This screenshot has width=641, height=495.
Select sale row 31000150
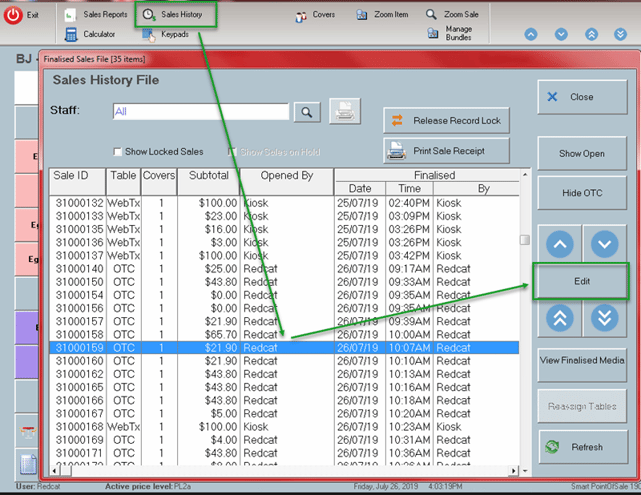click(x=284, y=282)
